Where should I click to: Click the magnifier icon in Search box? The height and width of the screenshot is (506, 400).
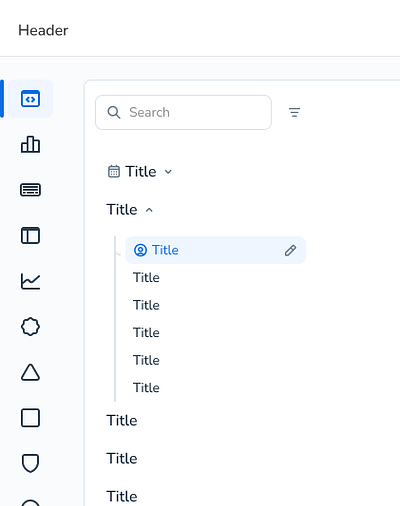coord(114,112)
